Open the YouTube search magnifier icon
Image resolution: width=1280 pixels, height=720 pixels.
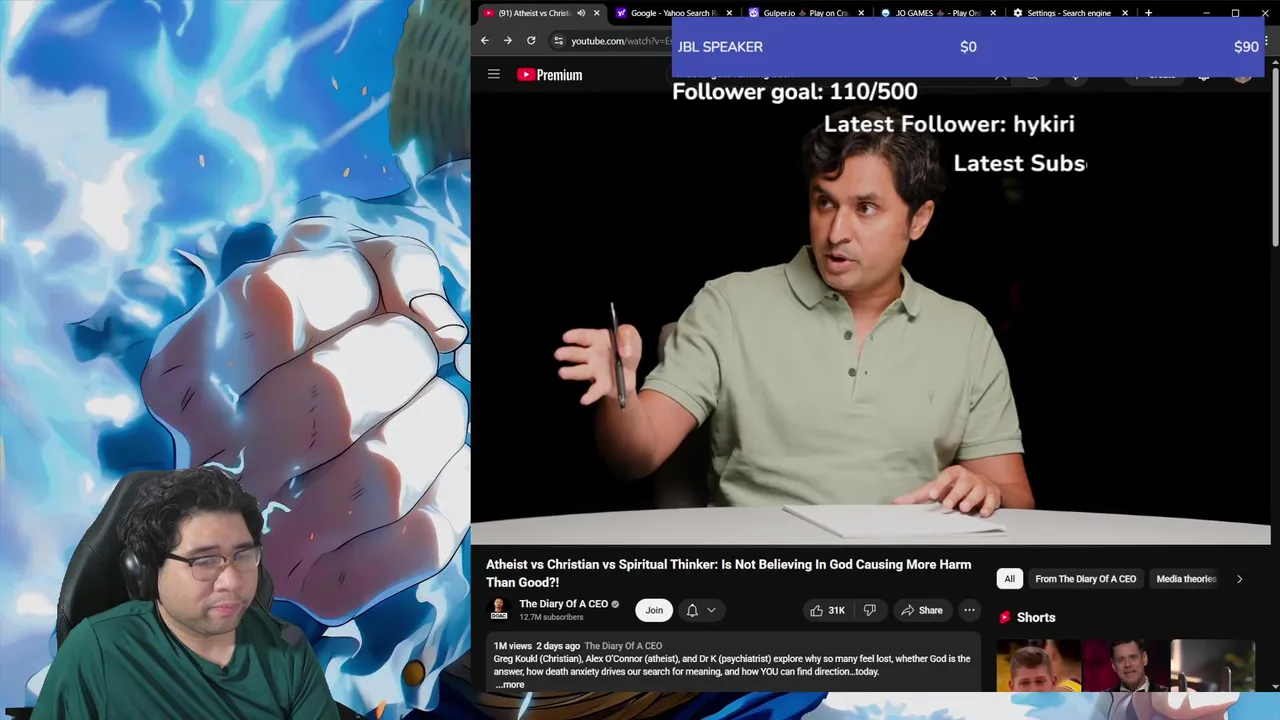(1032, 75)
